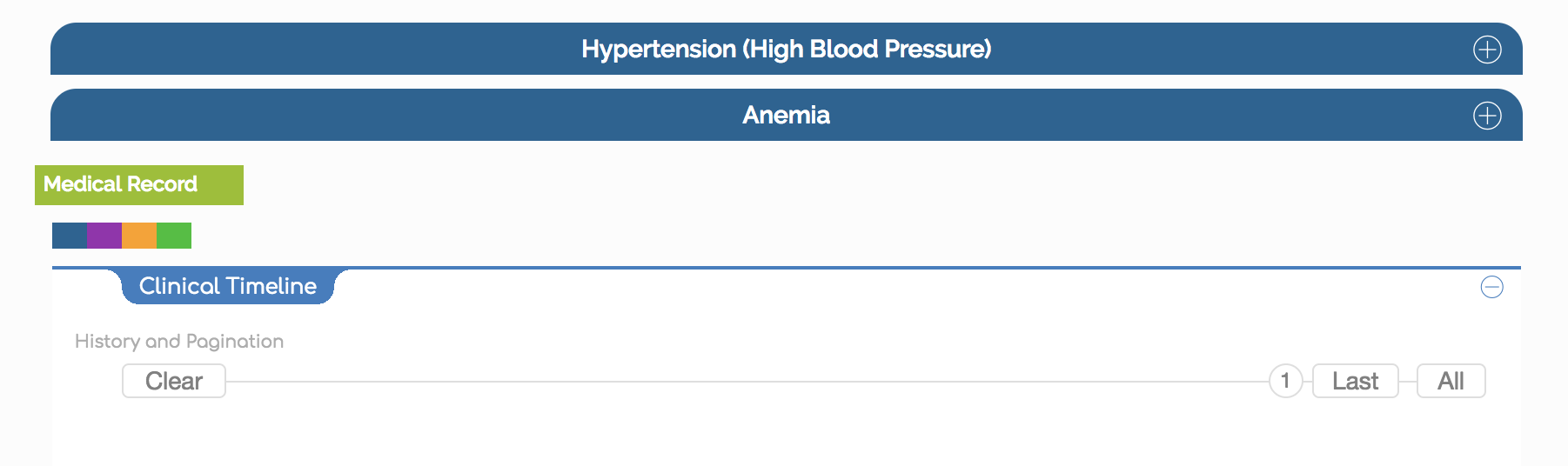Select the orange color swatch
This screenshot has width=1568, height=466.
click(x=139, y=236)
